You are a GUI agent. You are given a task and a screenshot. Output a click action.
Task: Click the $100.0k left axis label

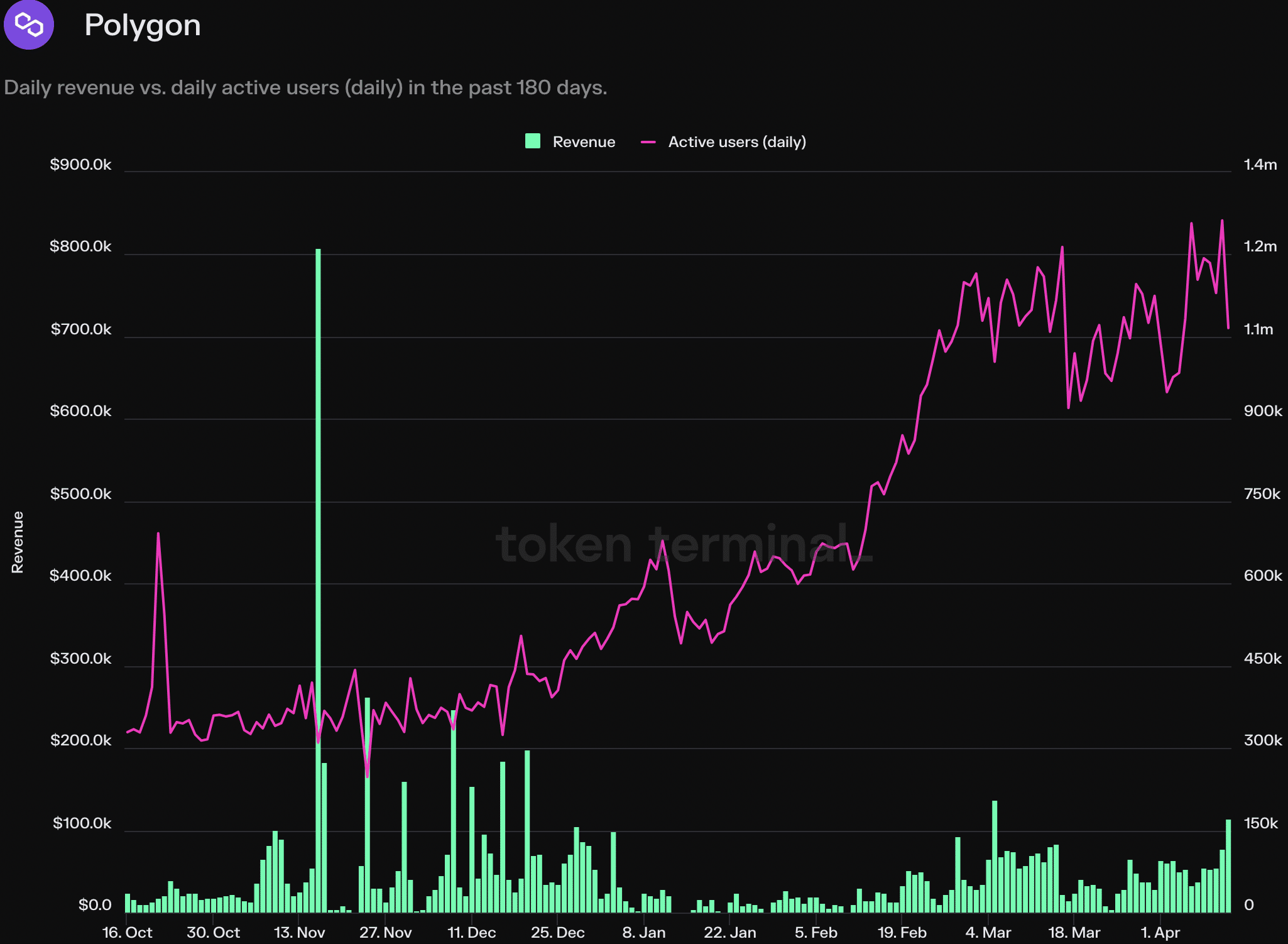[82, 823]
